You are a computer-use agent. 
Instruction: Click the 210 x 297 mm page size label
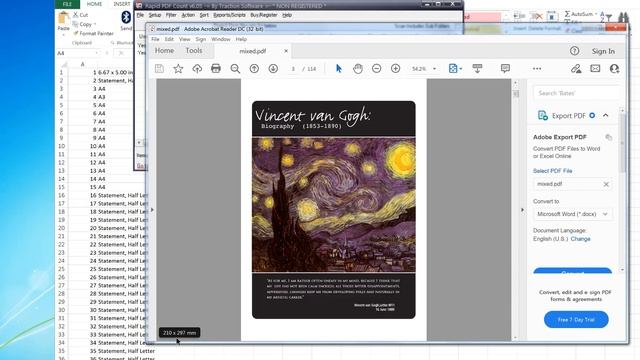tap(180, 333)
